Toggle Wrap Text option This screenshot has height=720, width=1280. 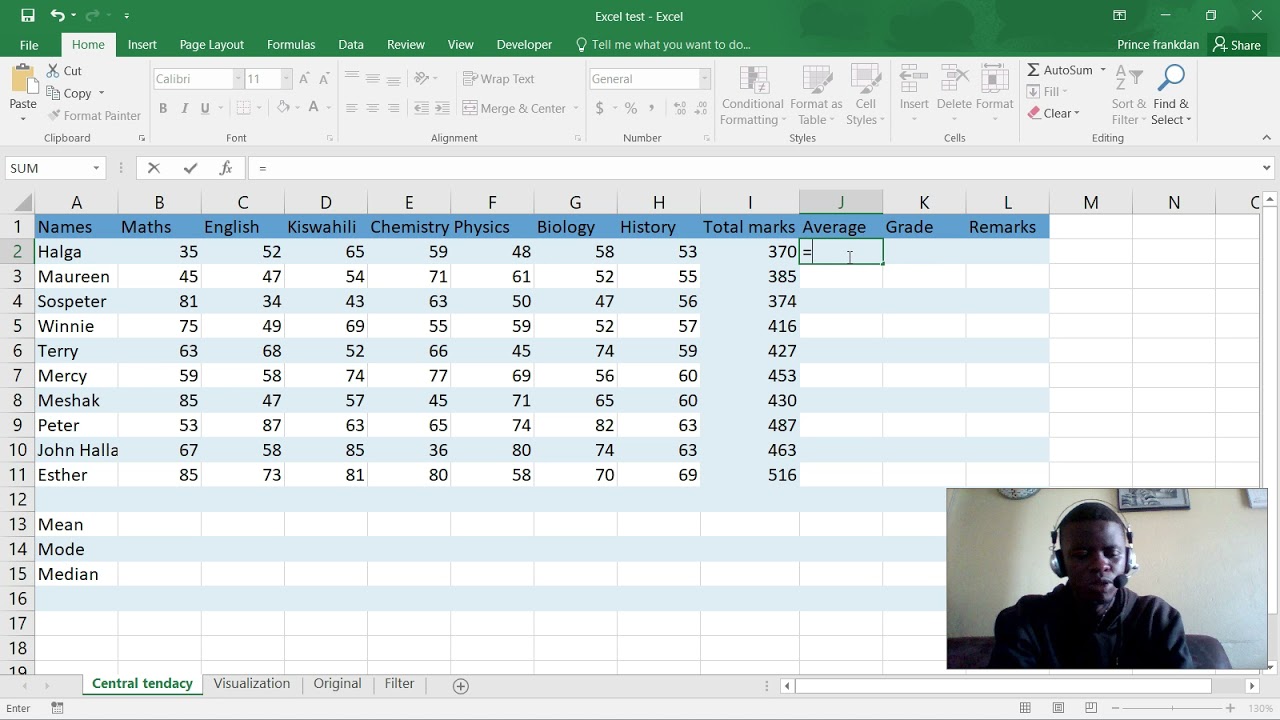tap(499, 79)
